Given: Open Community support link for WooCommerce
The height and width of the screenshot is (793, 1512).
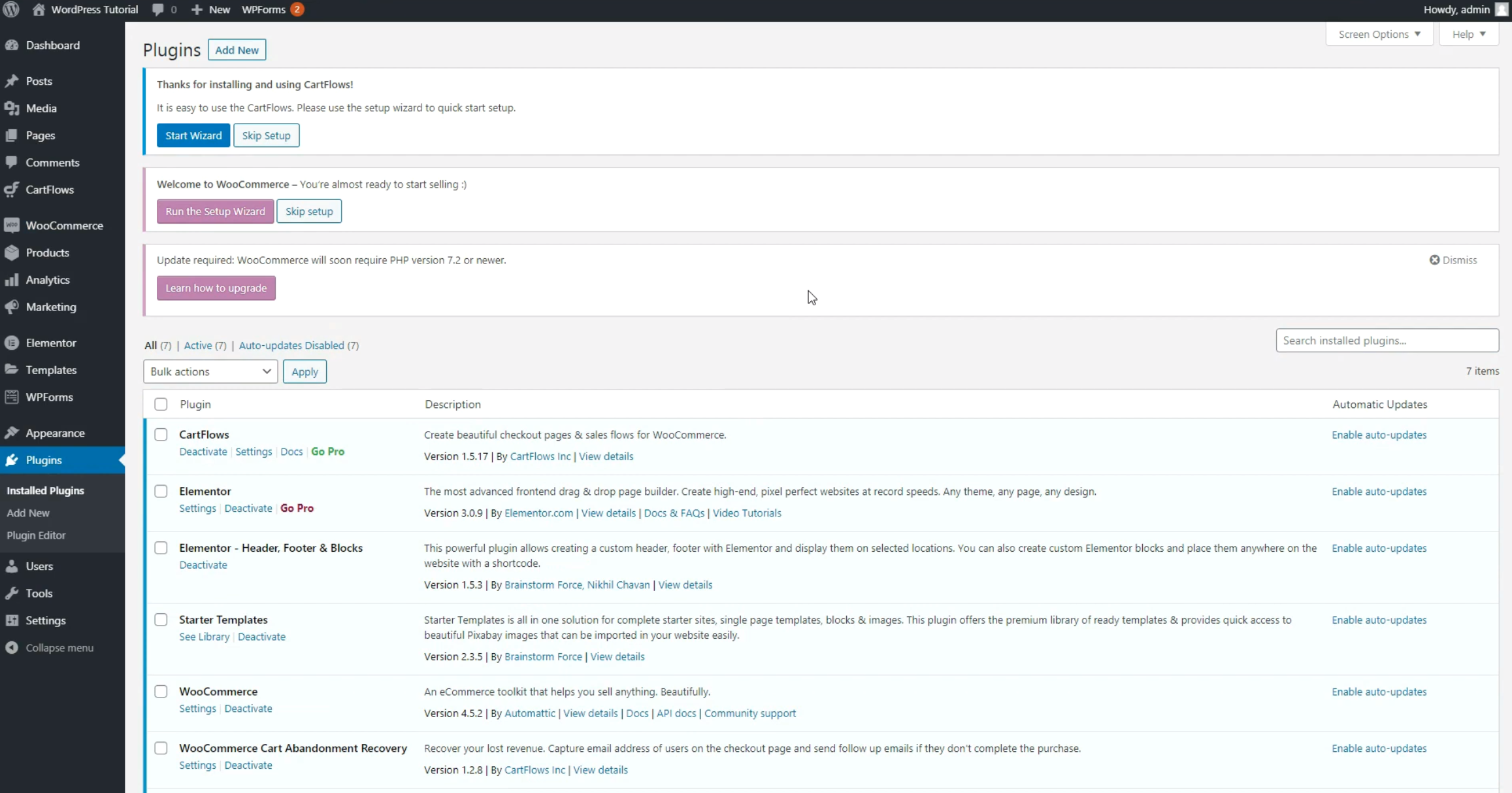Looking at the screenshot, I should 750,713.
